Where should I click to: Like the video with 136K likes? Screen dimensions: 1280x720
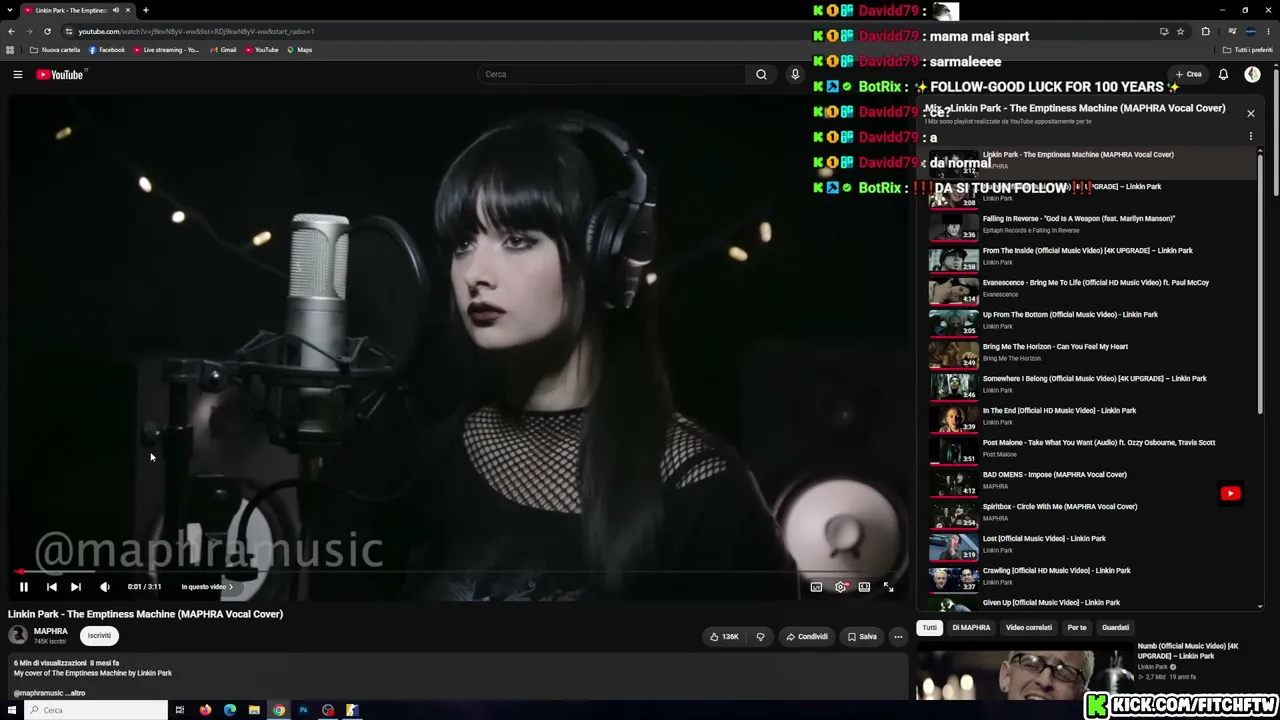(x=725, y=637)
